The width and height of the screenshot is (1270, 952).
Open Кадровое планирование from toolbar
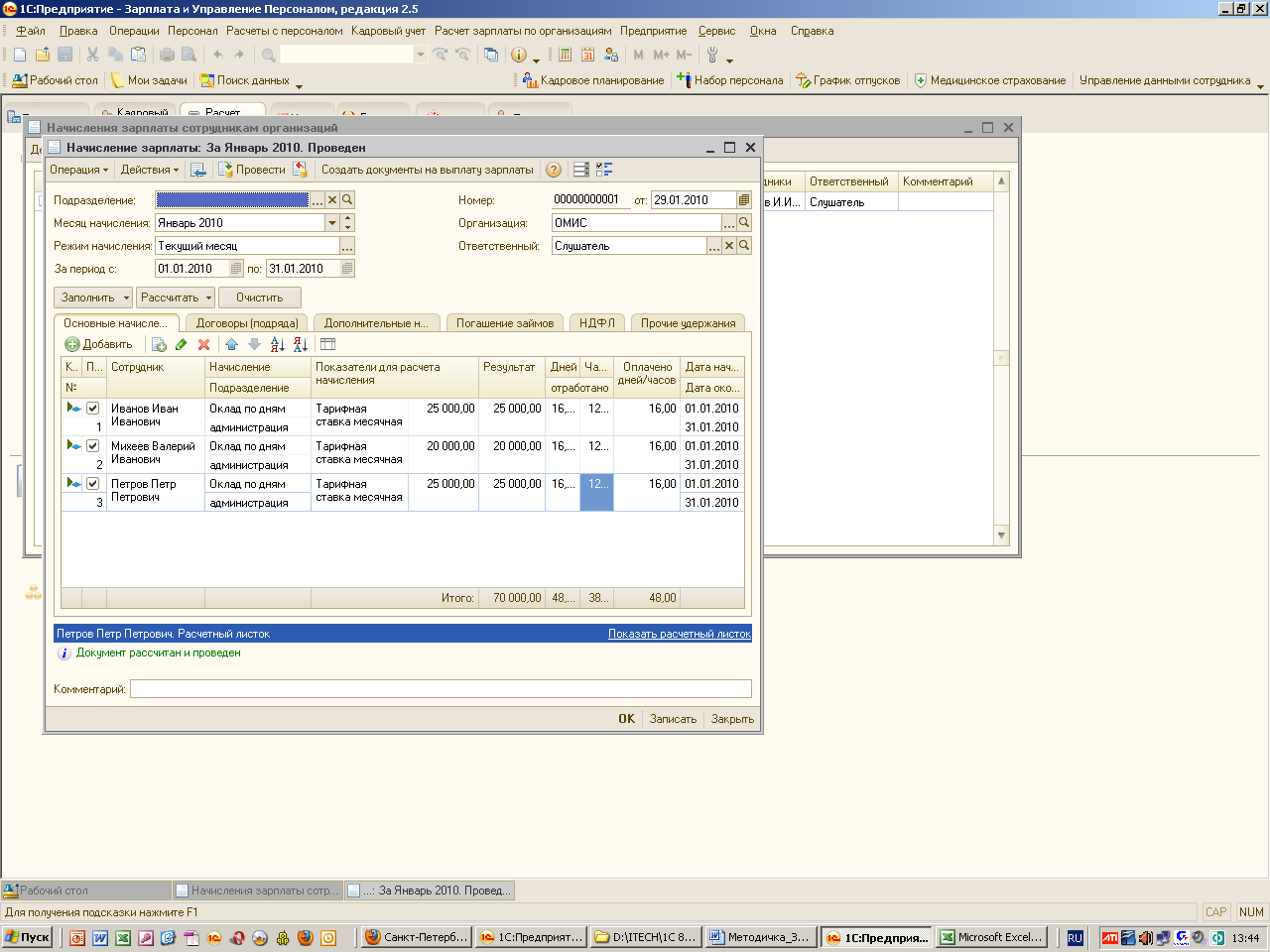pos(593,80)
